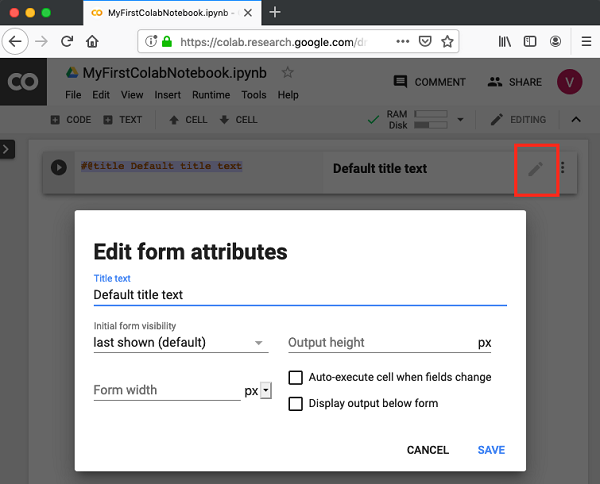The height and width of the screenshot is (484, 600).
Task: Click the pencil edit form icon
Action: [x=536, y=169]
